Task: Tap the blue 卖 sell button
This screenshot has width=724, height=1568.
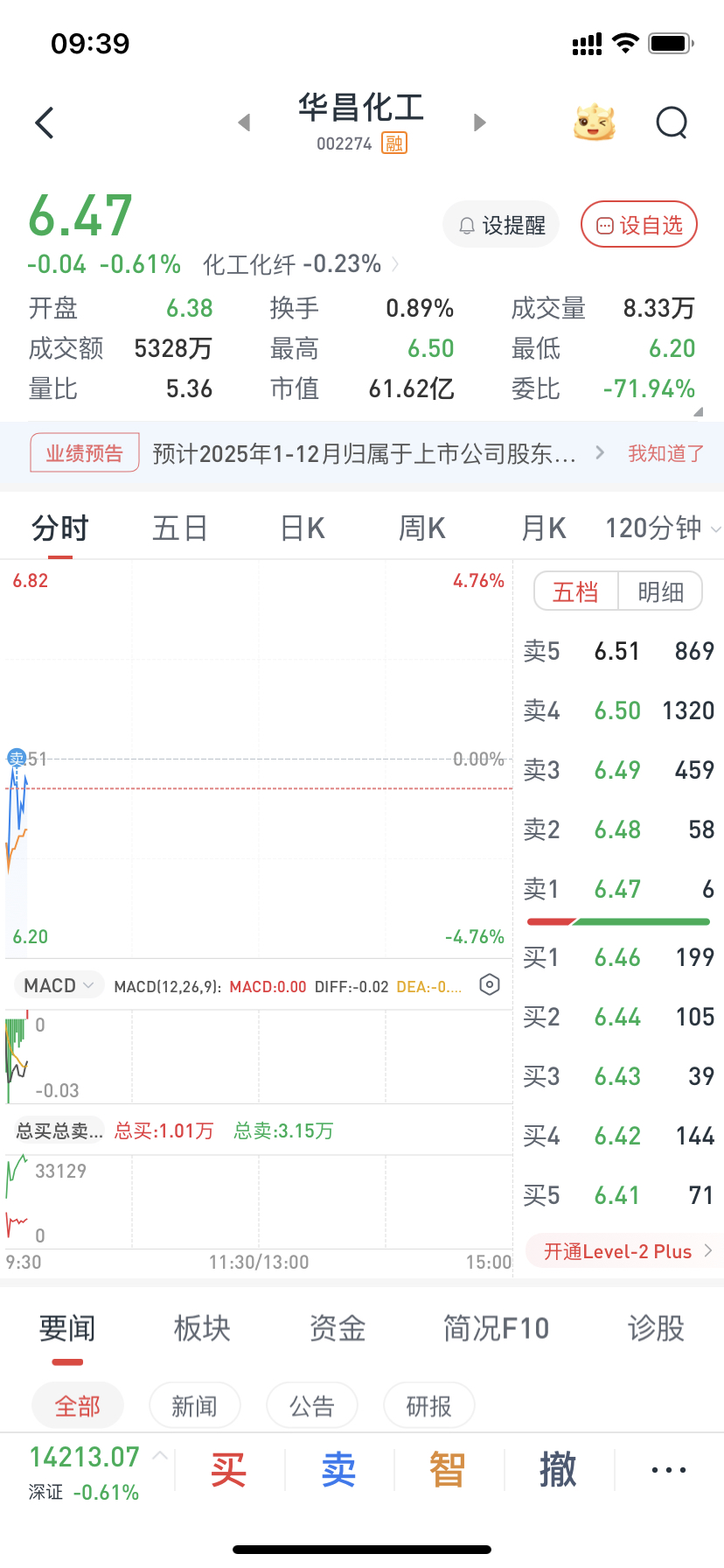Action: [x=339, y=1470]
